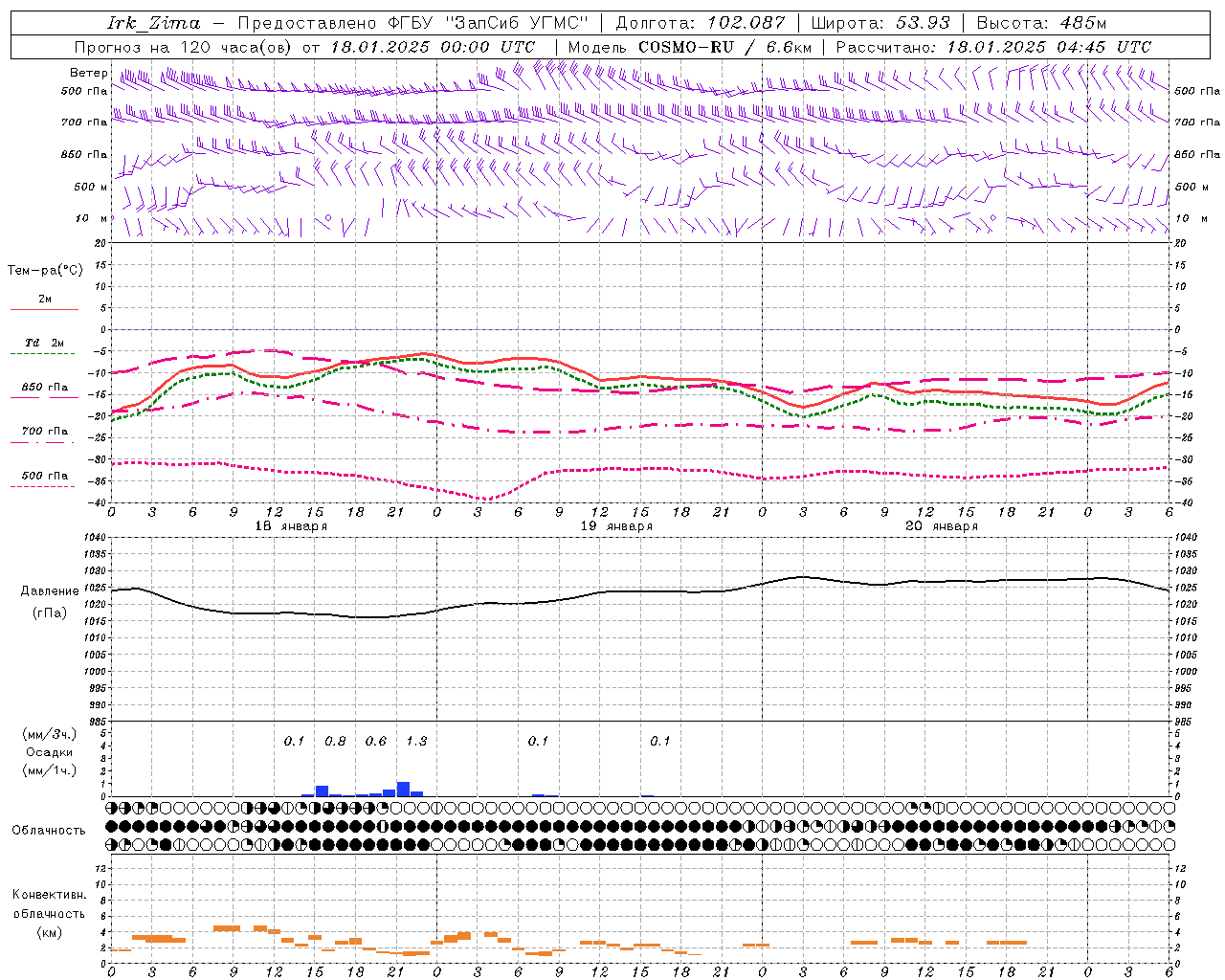The width and height of the screenshot is (1225, 980).
Task: Click the "Тем-ра(°C)" temperature label
Action: point(45,271)
